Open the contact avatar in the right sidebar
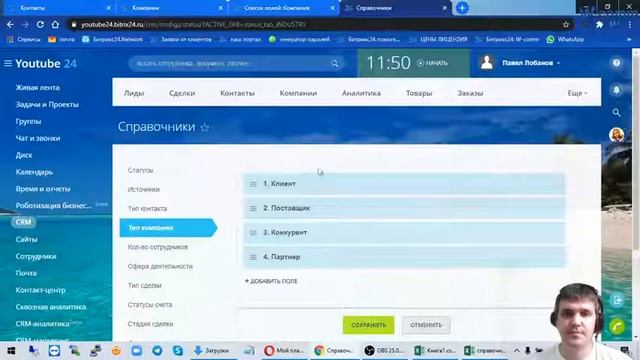The image size is (640, 360). [x=616, y=134]
